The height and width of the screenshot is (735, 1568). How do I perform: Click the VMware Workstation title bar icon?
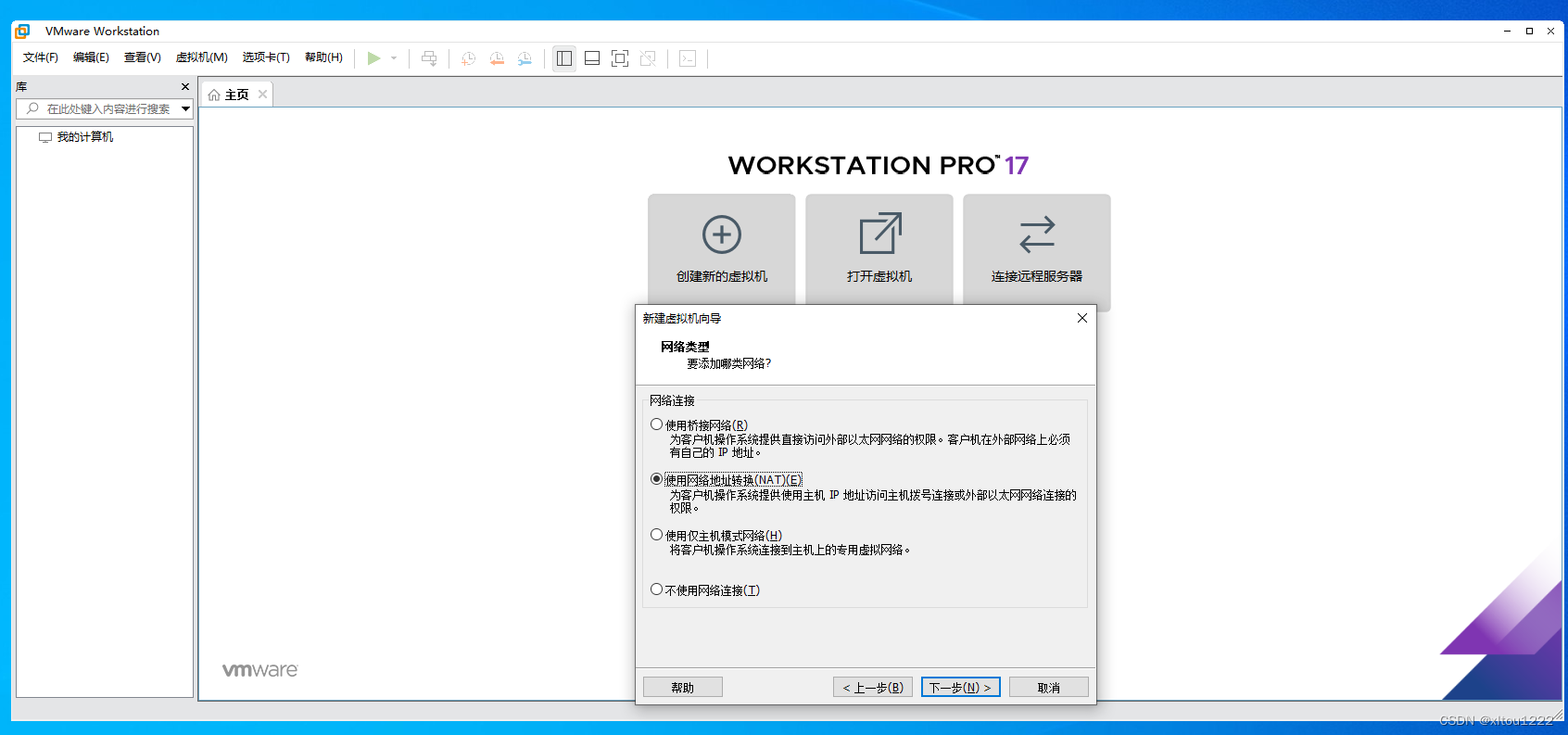tap(22, 31)
